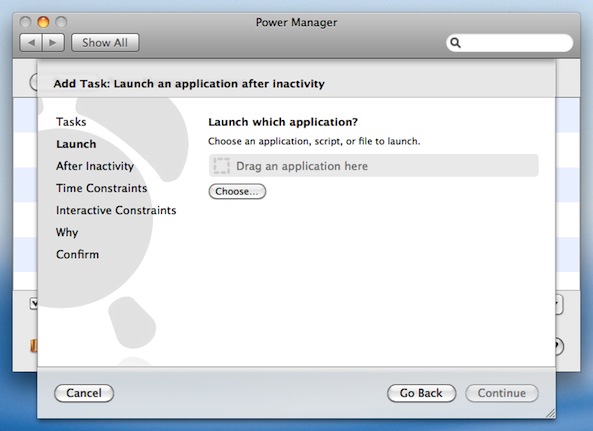Image resolution: width=593 pixels, height=431 pixels.
Task: Click the magnifying glass search icon
Action: (455, 43)
